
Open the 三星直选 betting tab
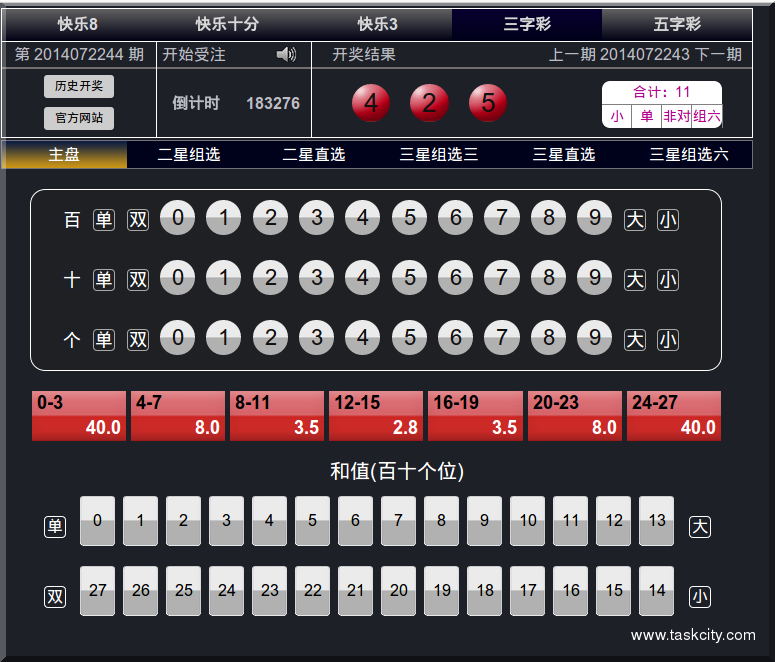tap(564, 154)
